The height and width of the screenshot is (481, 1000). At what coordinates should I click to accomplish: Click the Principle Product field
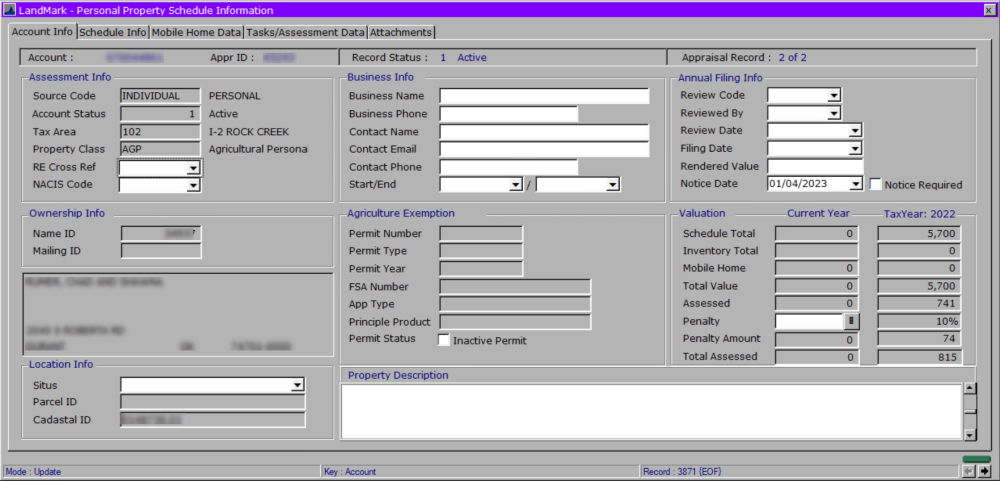coord(515,322)
